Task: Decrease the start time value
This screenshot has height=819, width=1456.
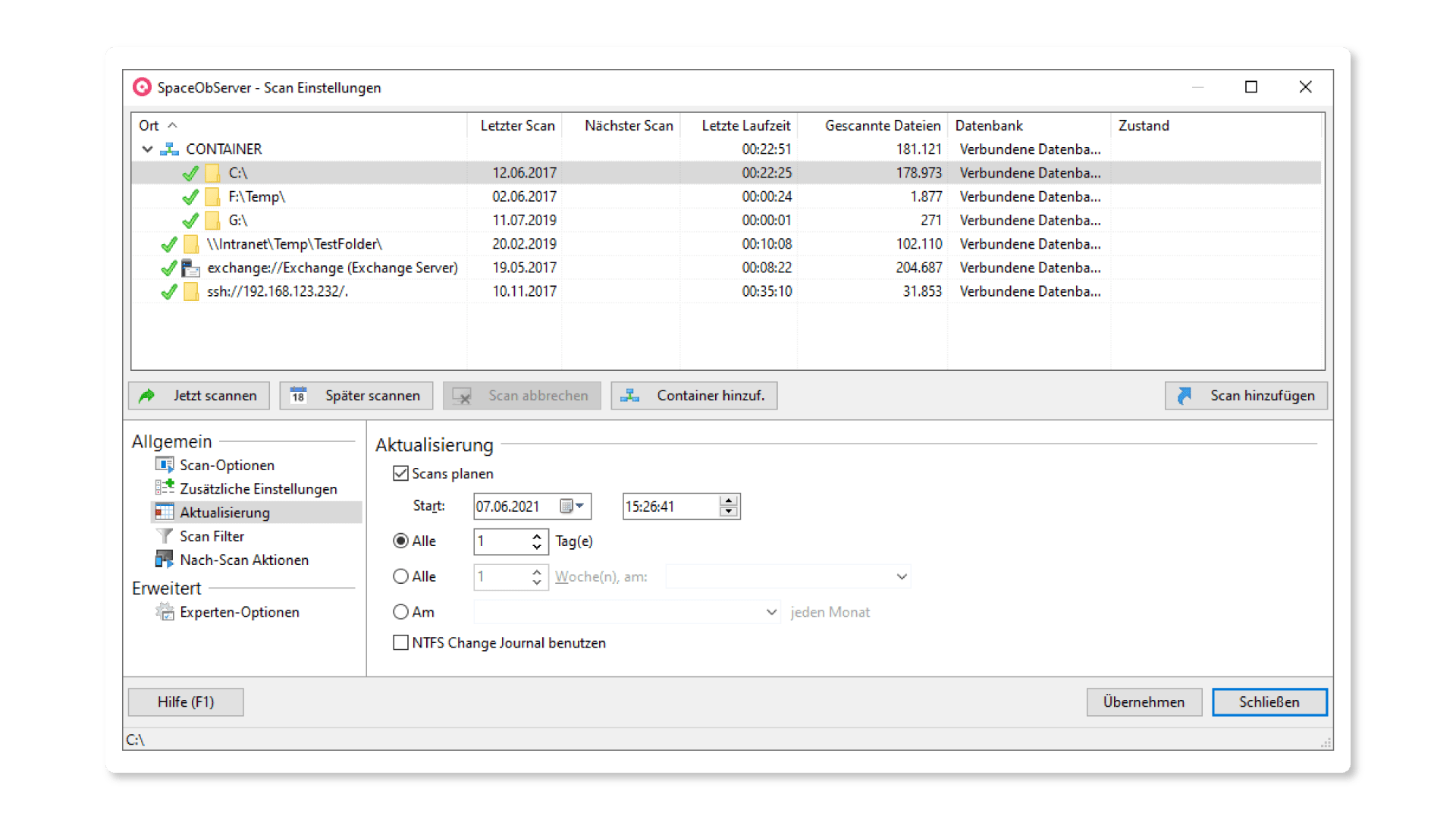Action: [x=729, y=511]
